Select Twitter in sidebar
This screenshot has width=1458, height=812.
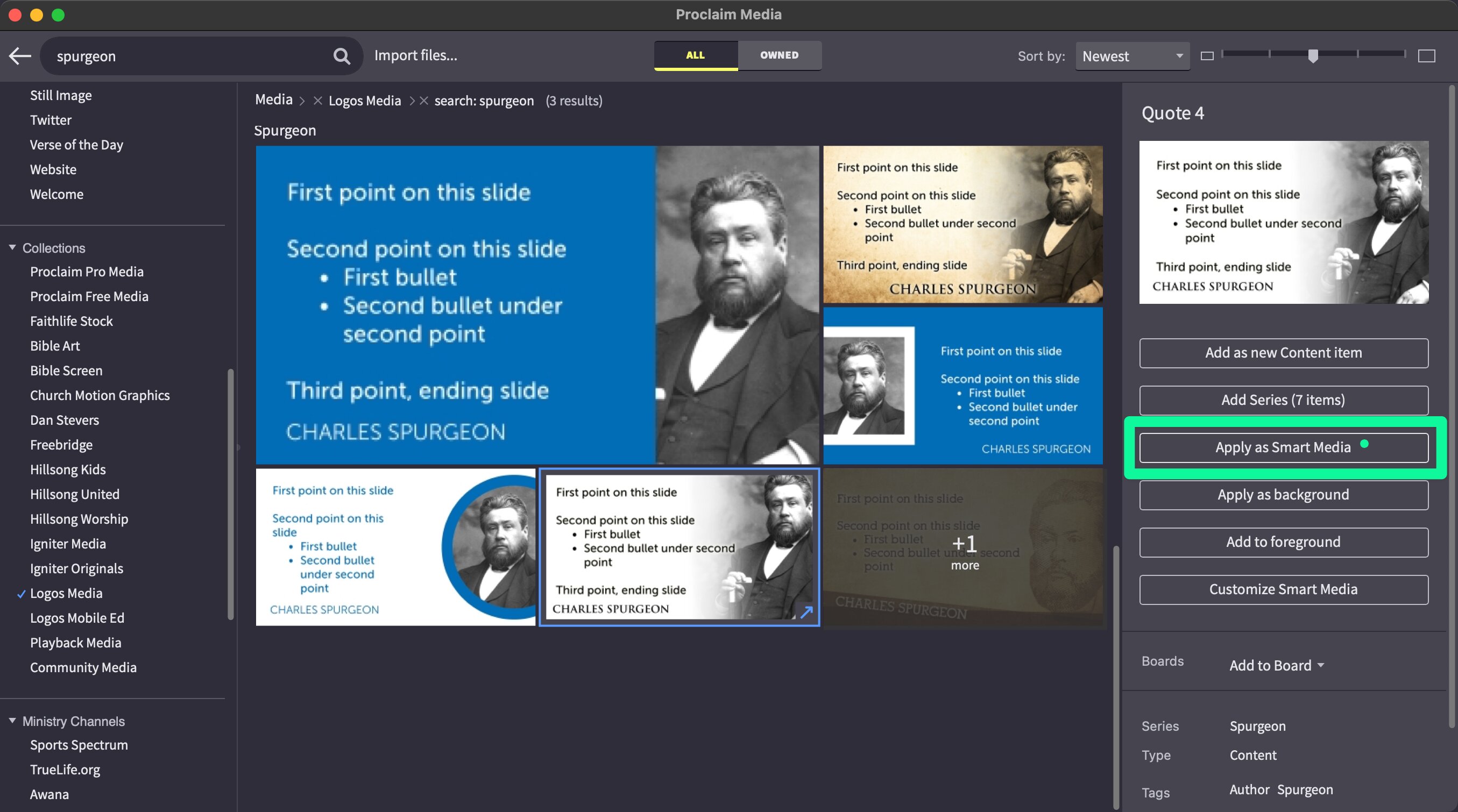(x=51, y=120)
